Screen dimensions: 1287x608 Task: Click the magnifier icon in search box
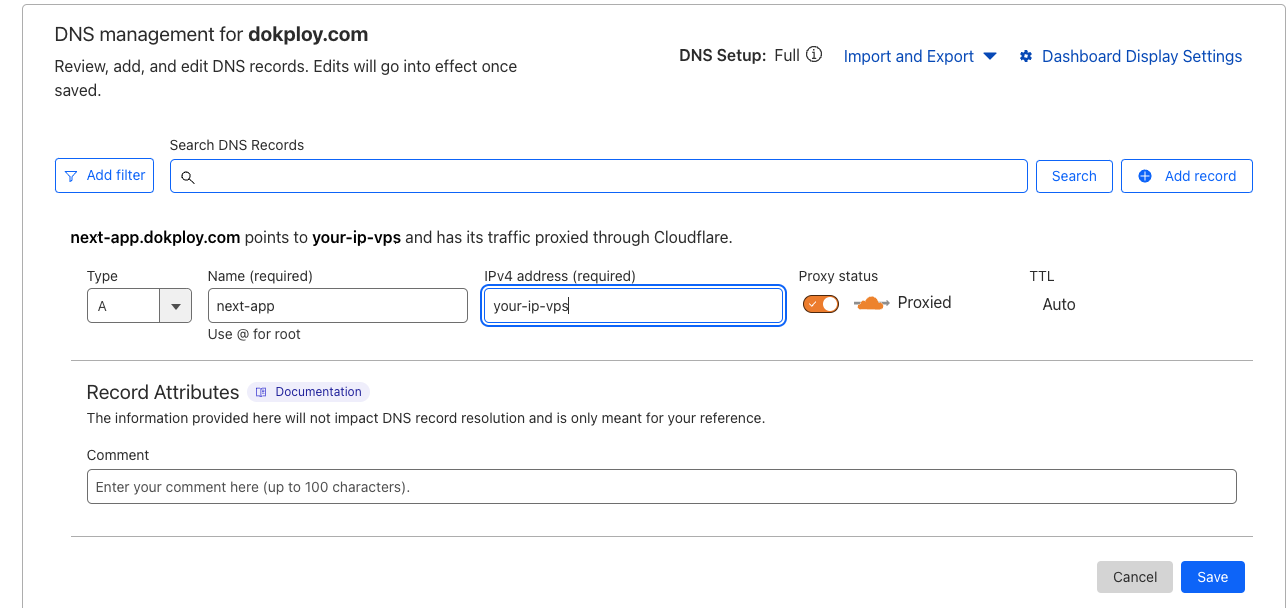point(187,177)
